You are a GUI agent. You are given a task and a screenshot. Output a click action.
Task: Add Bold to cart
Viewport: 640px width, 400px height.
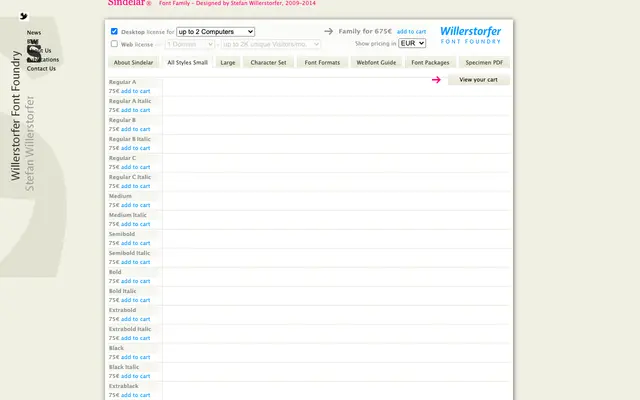pos(136,281)
